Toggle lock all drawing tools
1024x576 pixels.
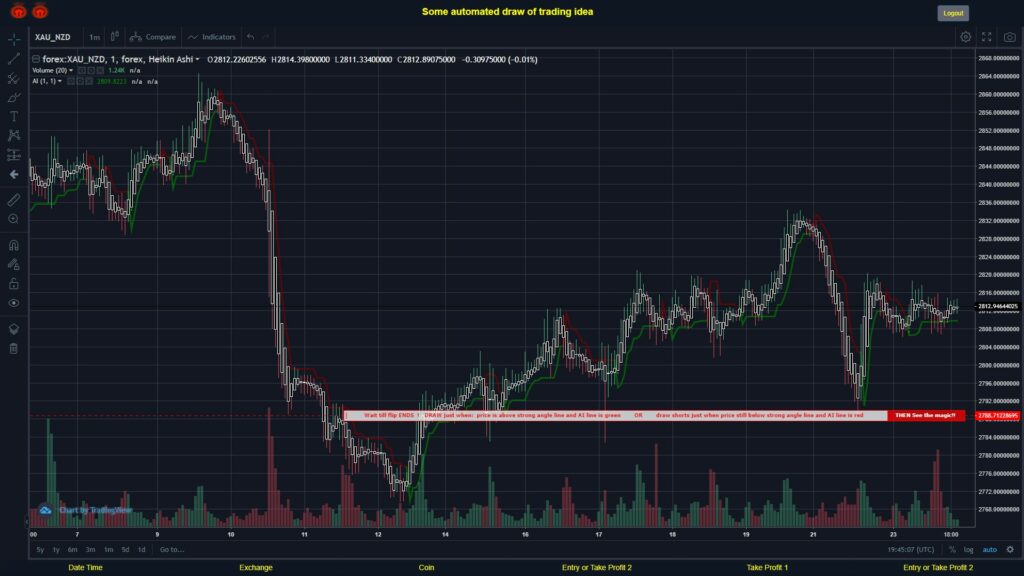14,283
